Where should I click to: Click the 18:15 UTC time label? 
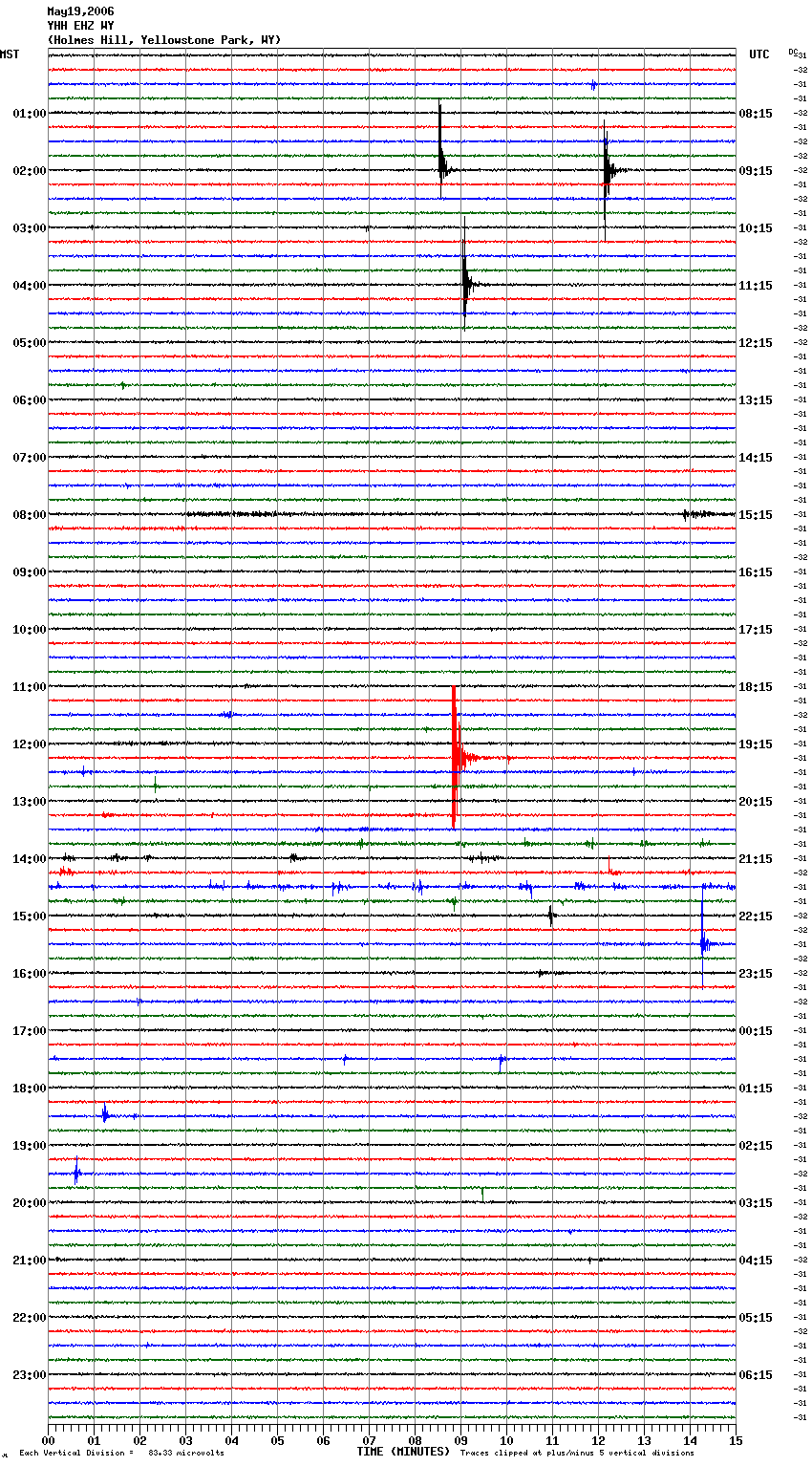pos(756,687)
